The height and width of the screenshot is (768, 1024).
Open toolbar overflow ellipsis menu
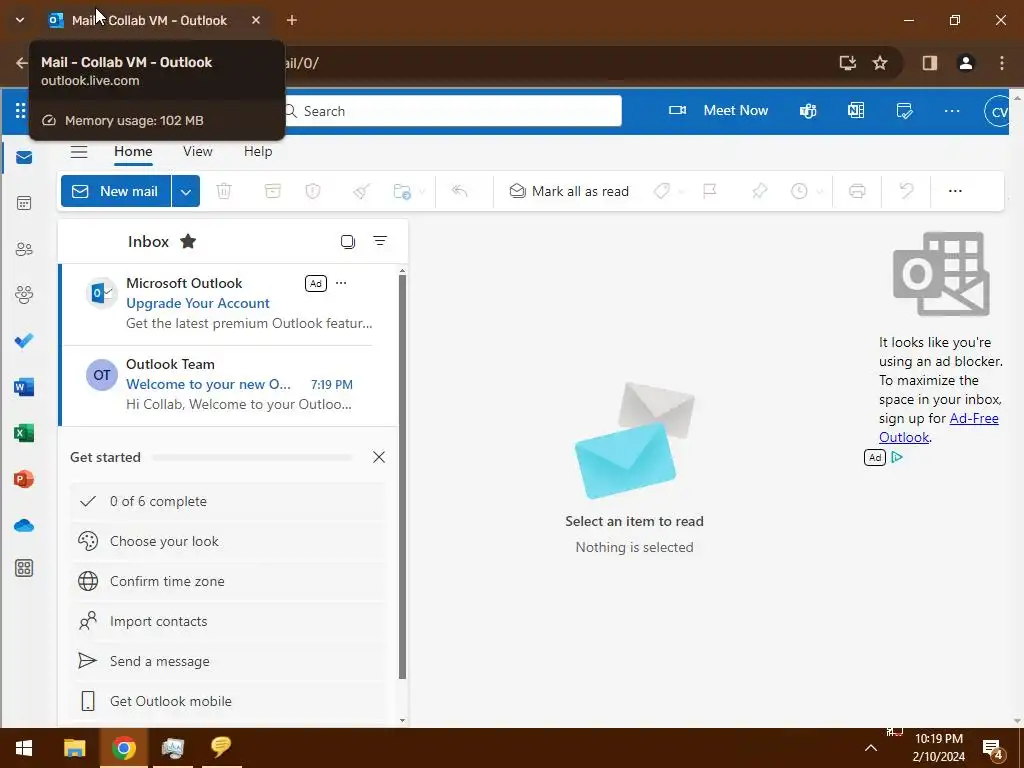click(955, 191)
